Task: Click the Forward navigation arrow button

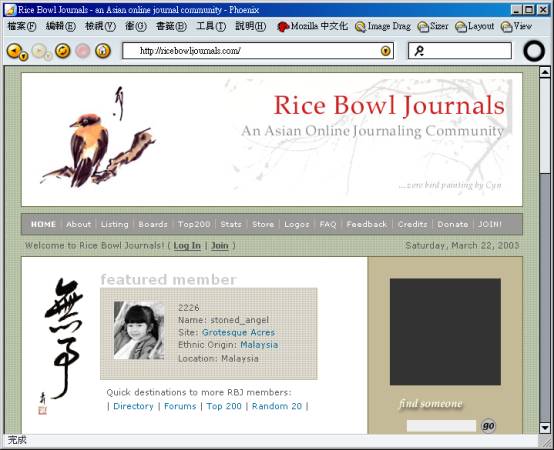Action: [x=39, y=51]
